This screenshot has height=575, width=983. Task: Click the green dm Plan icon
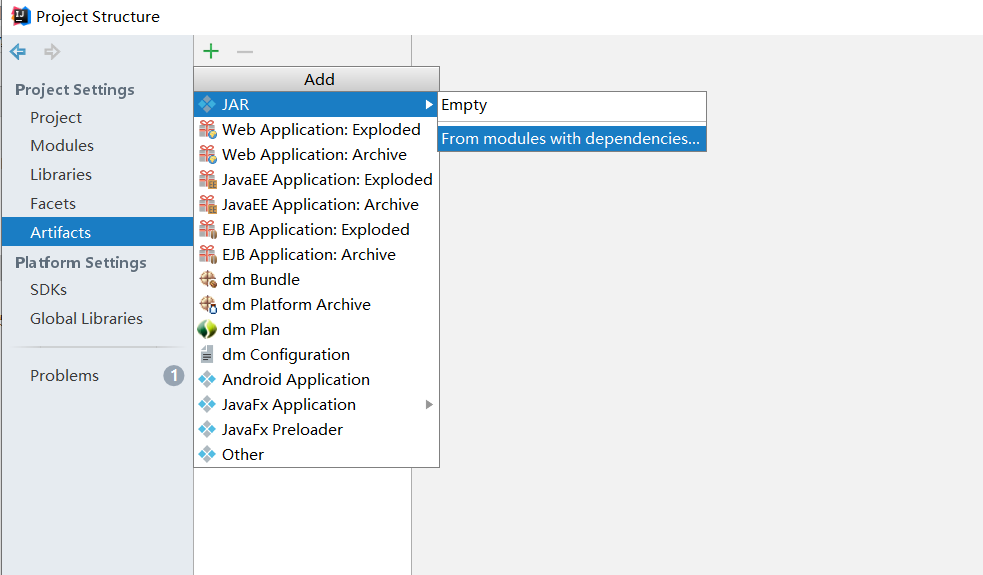pos(207,329)
